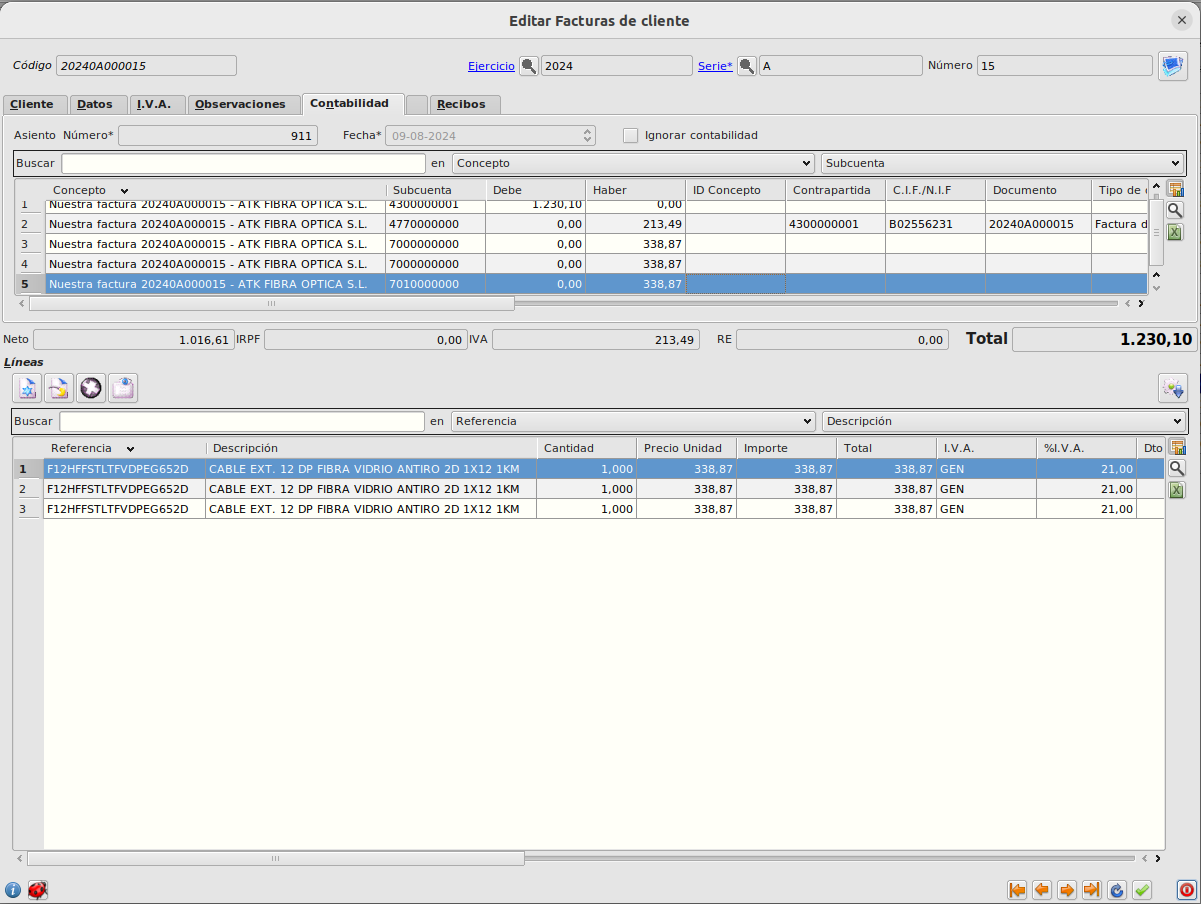Click the Descripción column header in lines table
Image resolution: width=1201 pixels, height=904 pixels.
click(371, 448)
